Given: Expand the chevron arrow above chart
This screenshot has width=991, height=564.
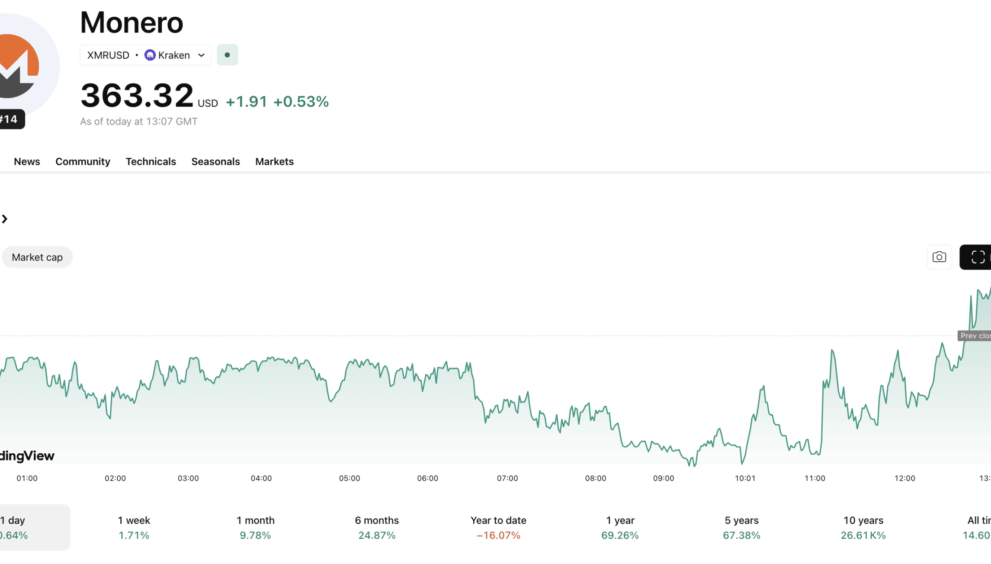Looking at the screenshot, I should click(5, 219).
